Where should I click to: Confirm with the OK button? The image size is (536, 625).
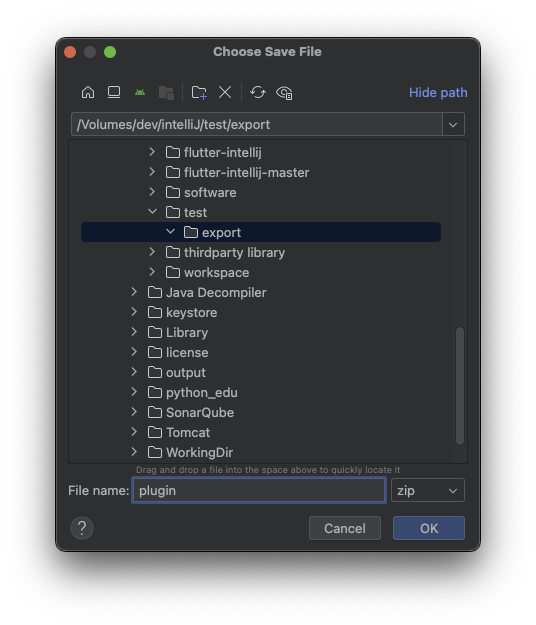pyautogui.click(x=429, y=528)
